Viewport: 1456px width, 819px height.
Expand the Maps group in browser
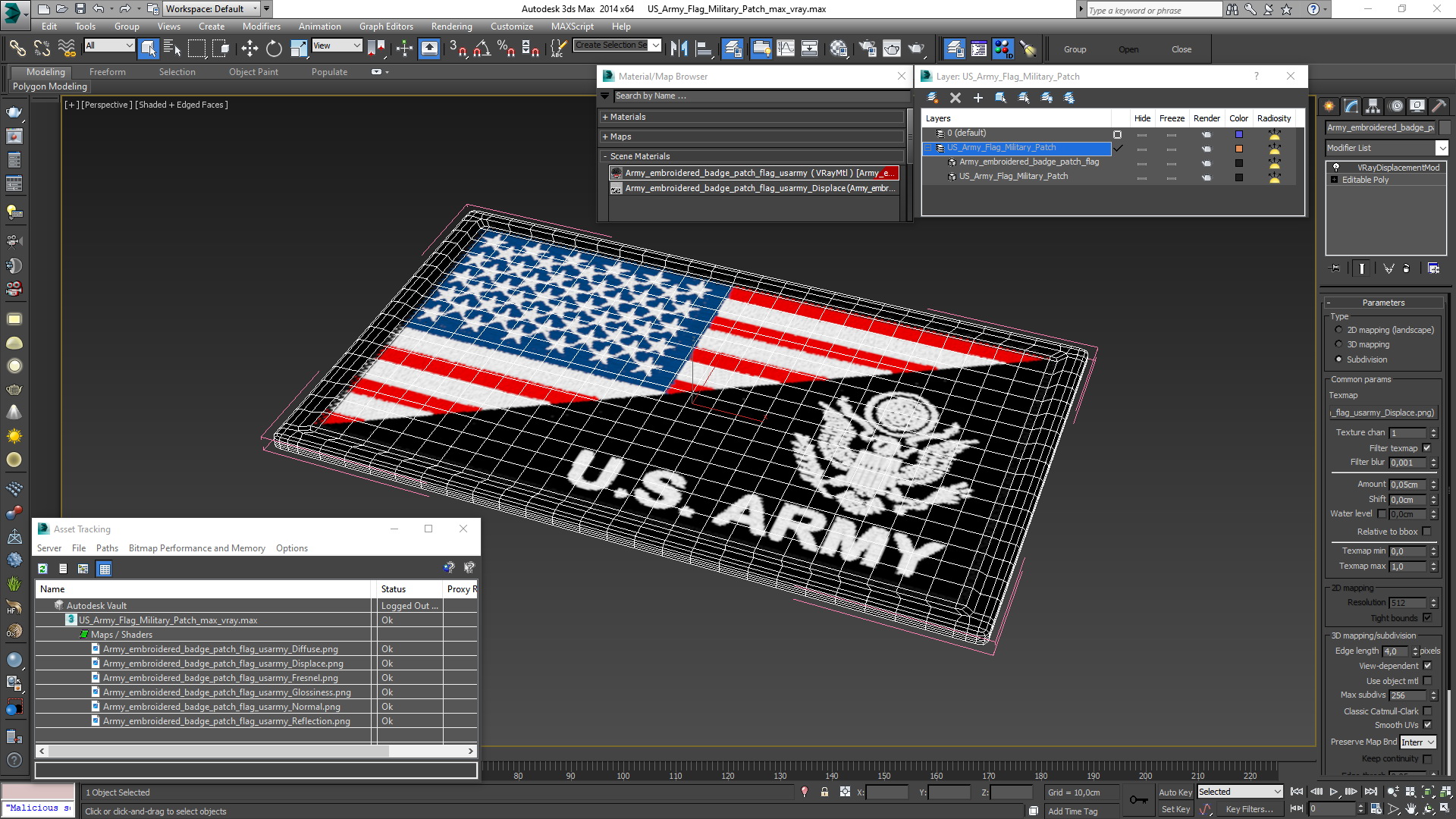752,136
